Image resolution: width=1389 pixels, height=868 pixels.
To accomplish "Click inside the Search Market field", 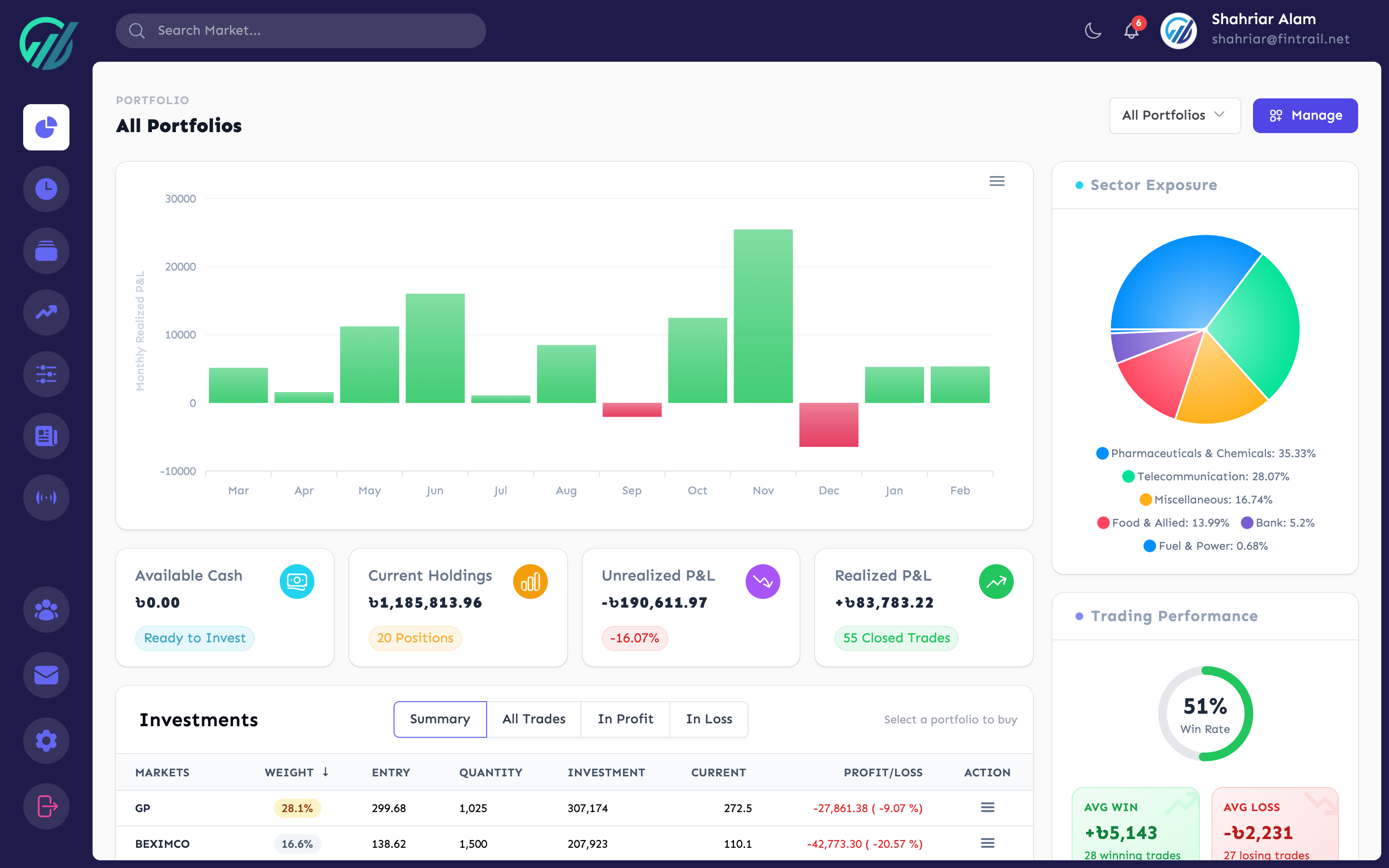I will (300, 30).
